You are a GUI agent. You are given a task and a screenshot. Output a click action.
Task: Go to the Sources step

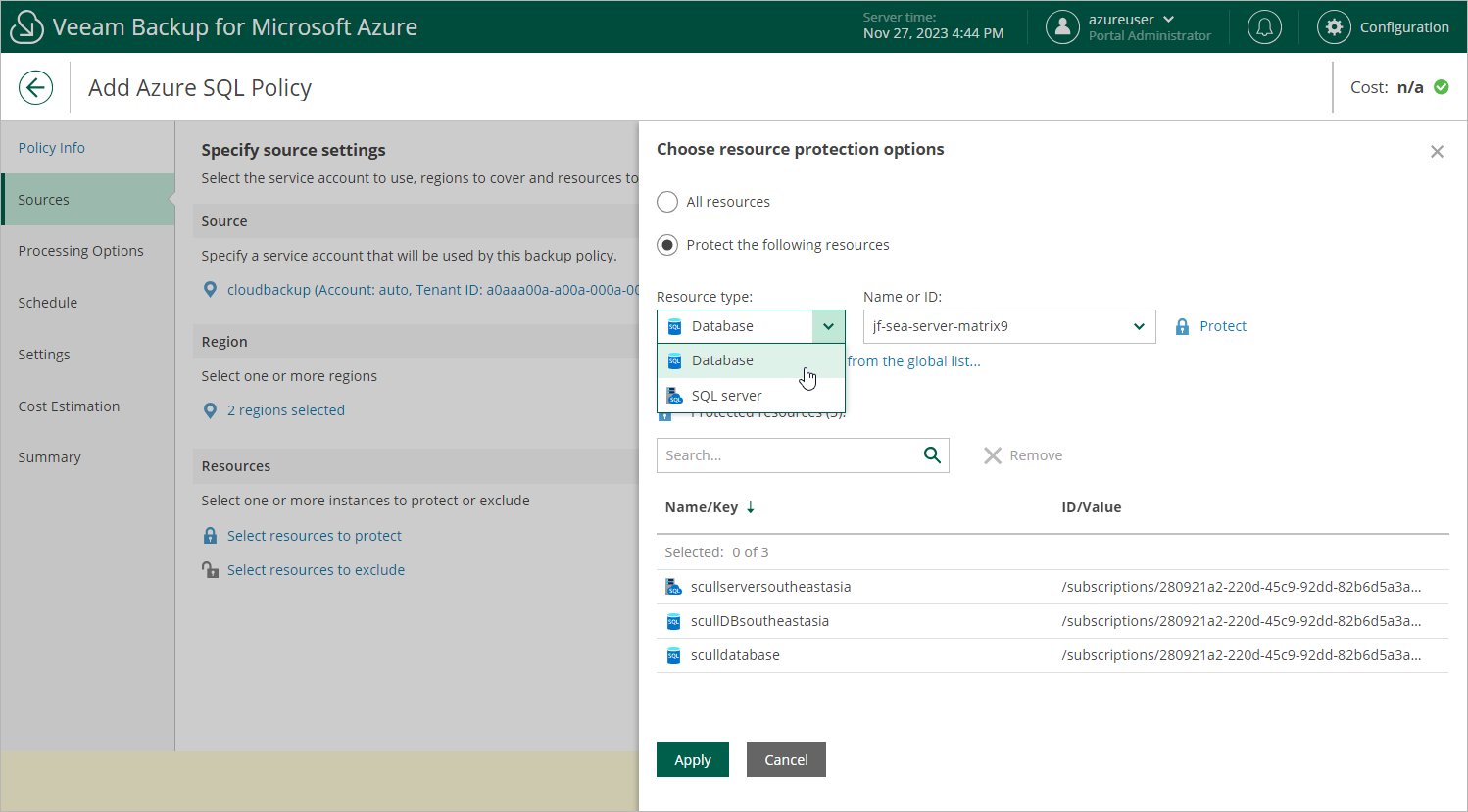point(87,200)
